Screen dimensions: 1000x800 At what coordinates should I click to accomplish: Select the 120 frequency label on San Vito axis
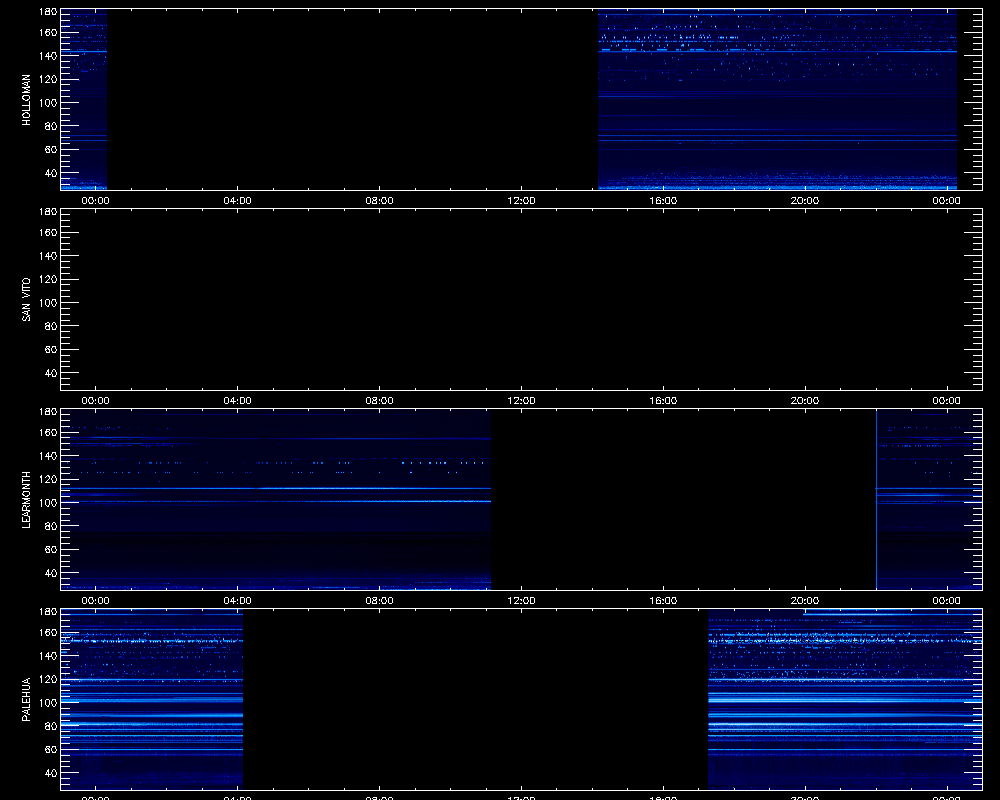point(48,279)
